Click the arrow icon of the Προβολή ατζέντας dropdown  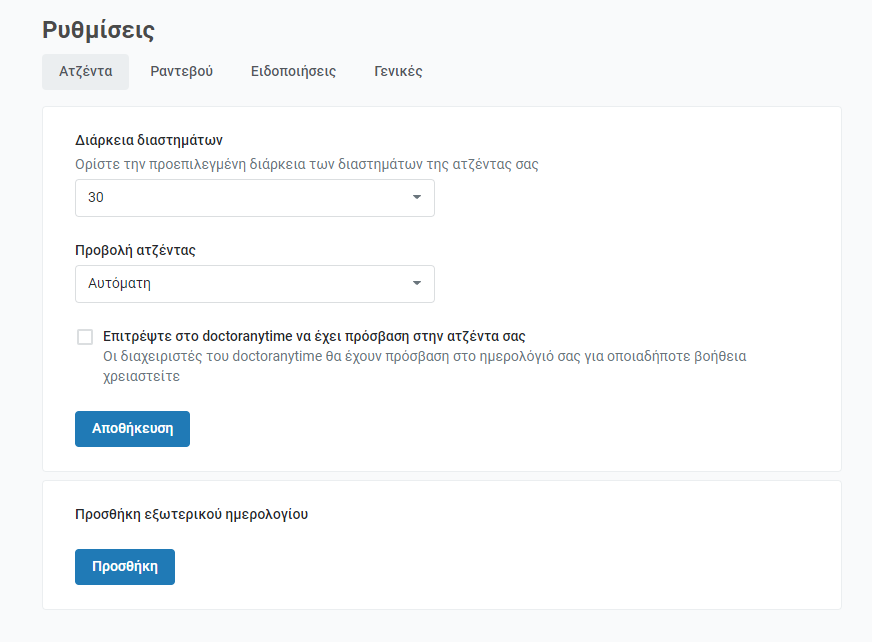[x=417, y=284]
